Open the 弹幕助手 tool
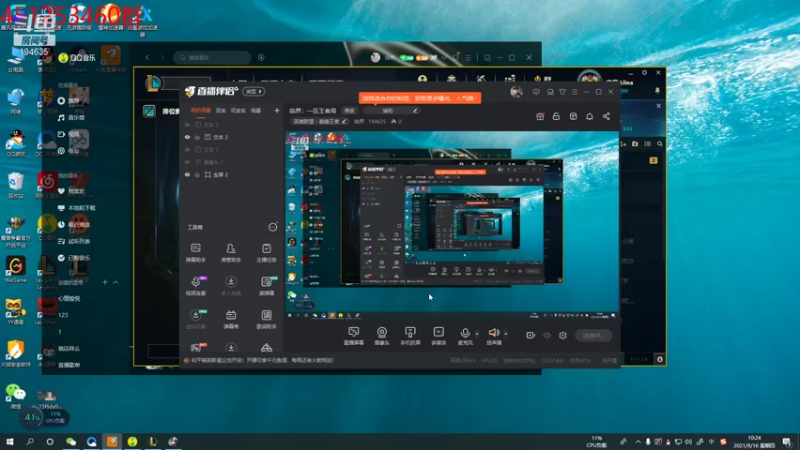 pyautogui.click(x=195, y=253)
